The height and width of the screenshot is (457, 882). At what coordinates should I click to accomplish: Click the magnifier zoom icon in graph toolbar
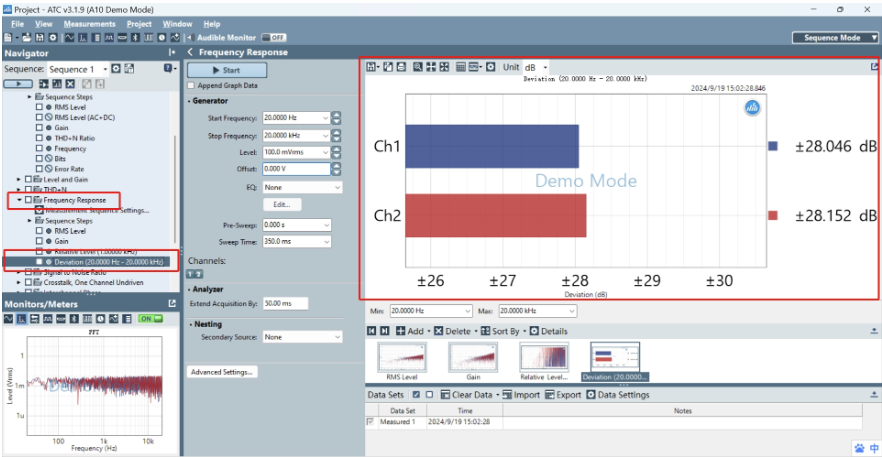coord(418,67)
